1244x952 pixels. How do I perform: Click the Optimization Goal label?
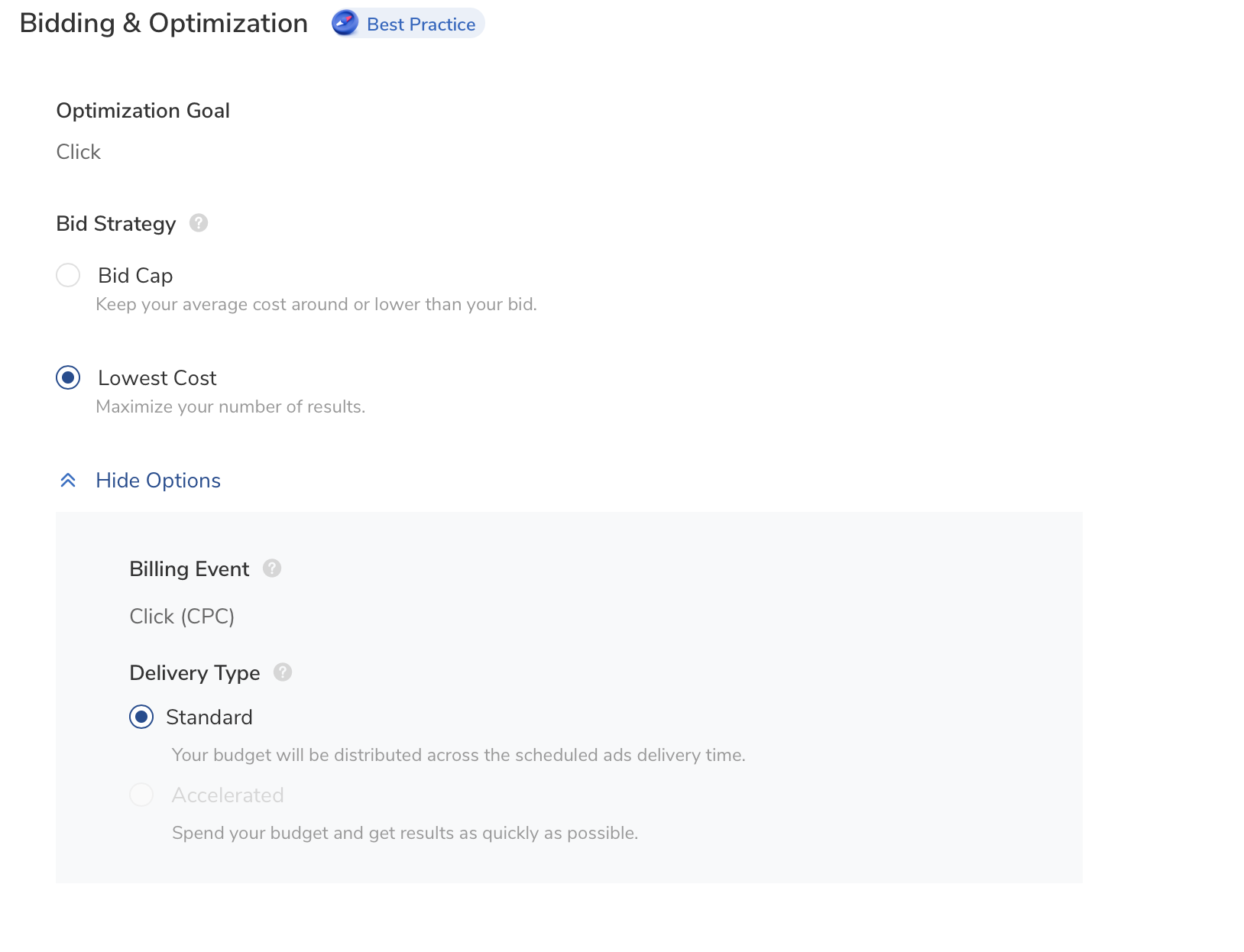[x=142, y=110]
